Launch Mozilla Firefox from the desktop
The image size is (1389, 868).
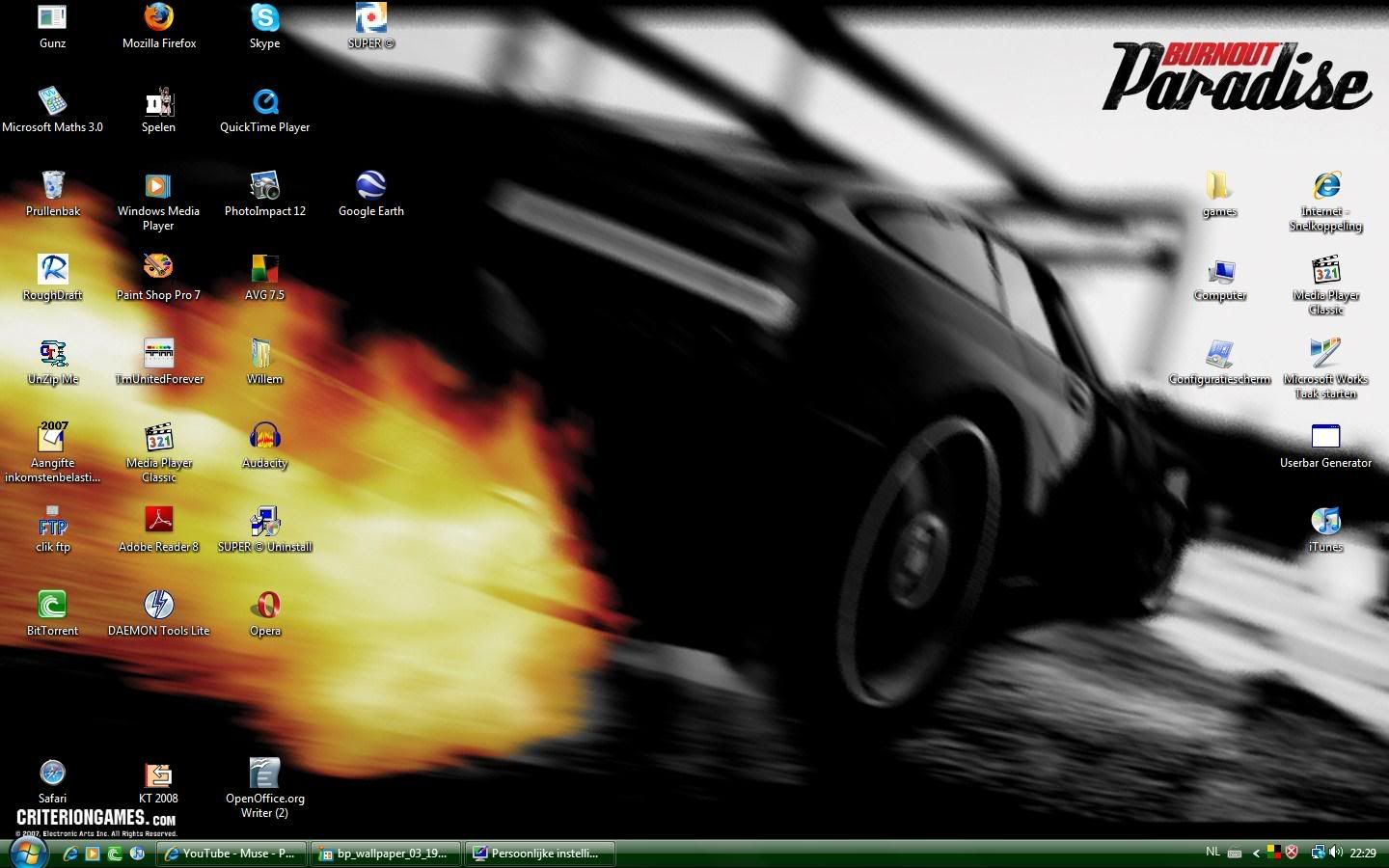pos(158,26)
